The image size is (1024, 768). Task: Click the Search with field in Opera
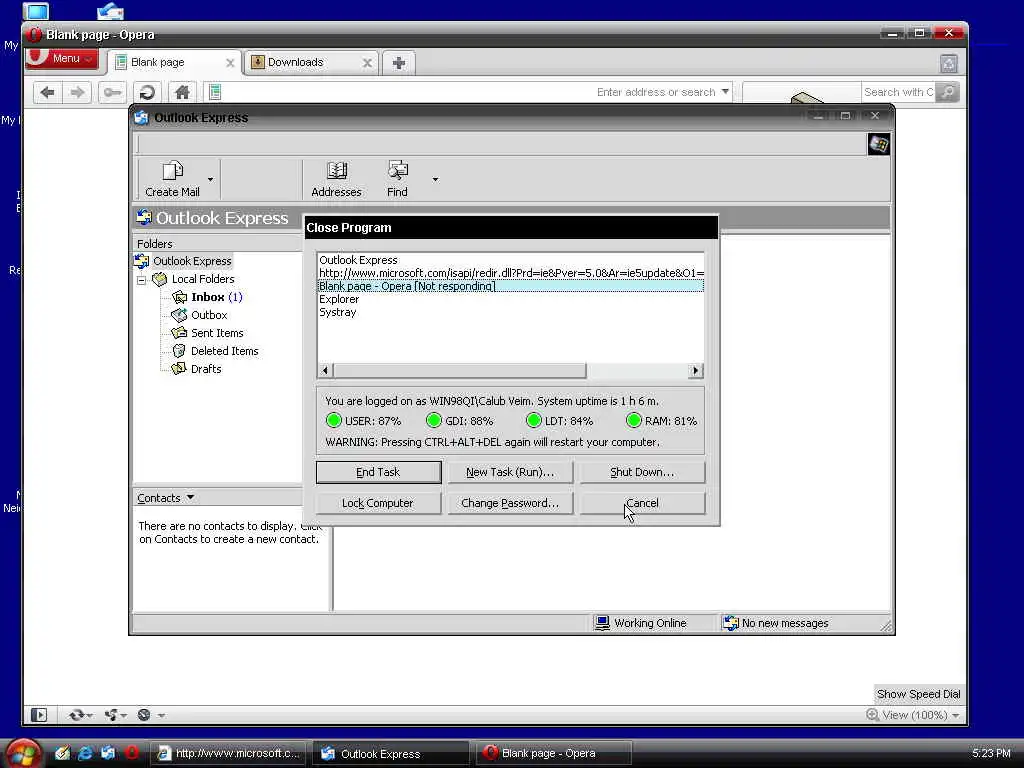coord(898,92)
